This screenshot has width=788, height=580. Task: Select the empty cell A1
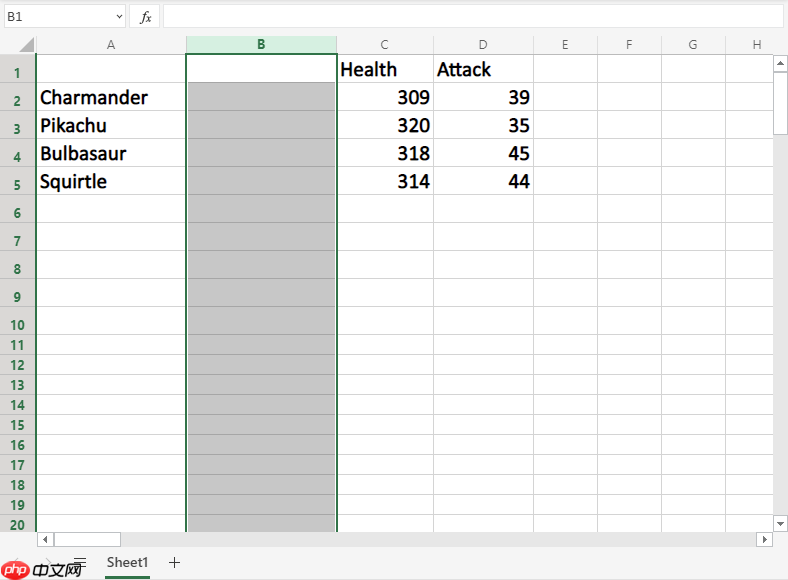click(x=111, y=69)
